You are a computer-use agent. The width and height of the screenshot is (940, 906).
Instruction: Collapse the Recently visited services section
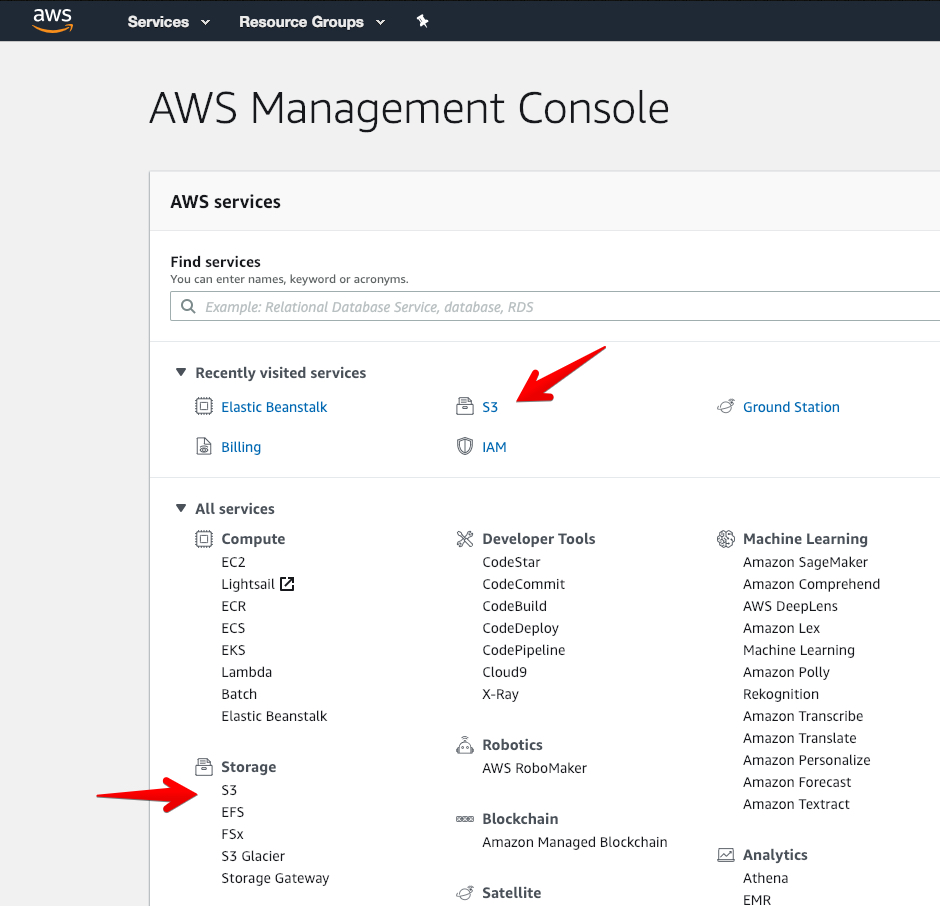[x=180, y=372]
